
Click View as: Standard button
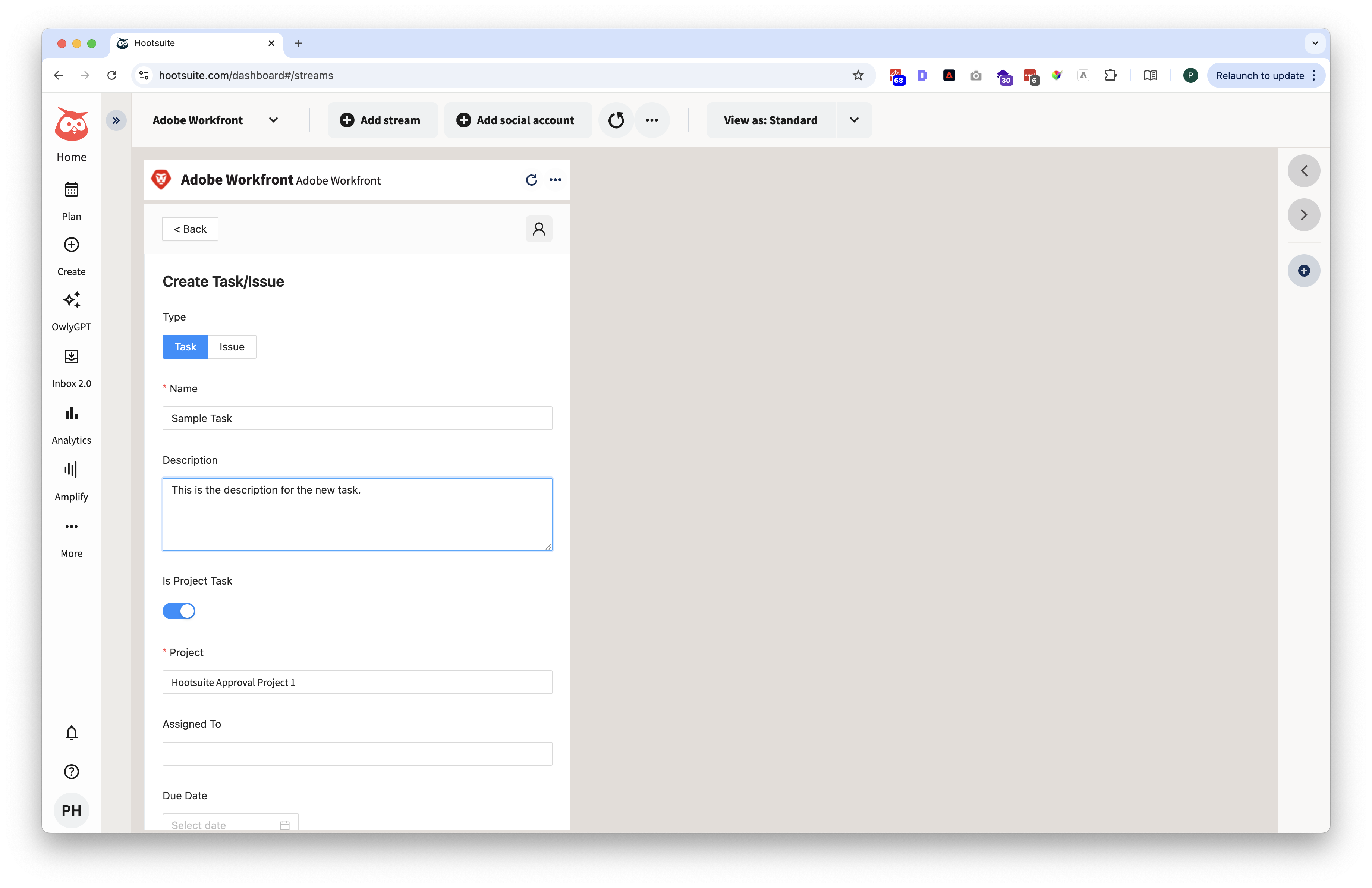pyautogui.click(x=771, y=120)
